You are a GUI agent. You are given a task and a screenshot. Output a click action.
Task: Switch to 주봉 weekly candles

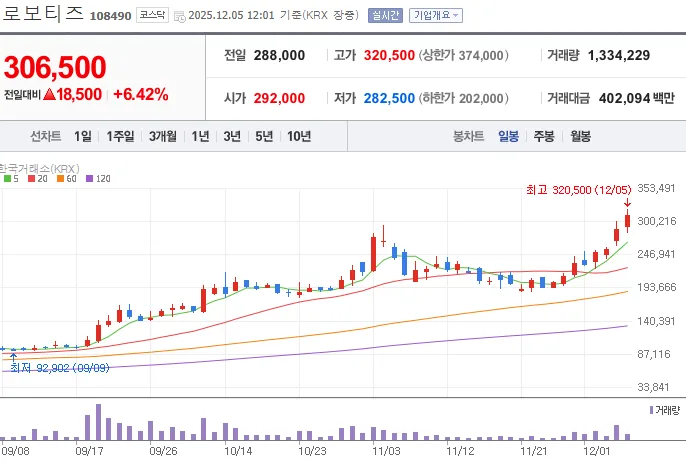coord(544,136)
